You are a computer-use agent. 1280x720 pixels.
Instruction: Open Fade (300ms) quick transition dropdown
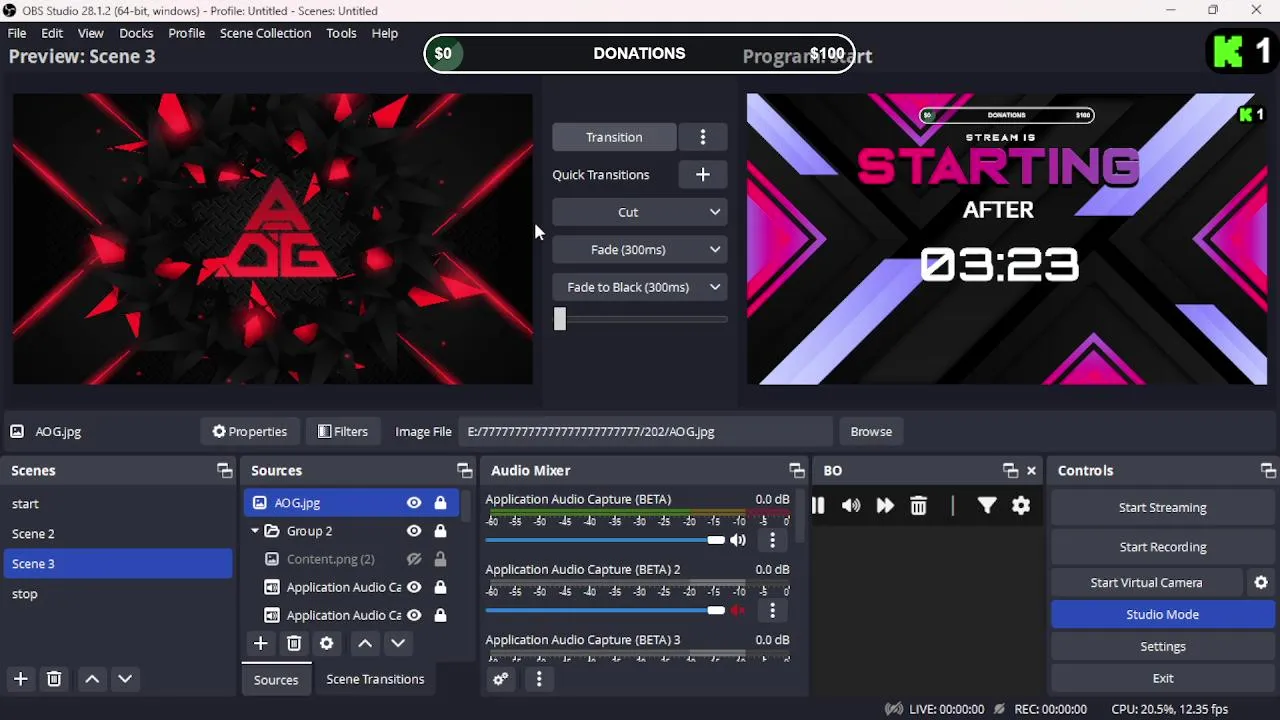click(x=640, y=249)
